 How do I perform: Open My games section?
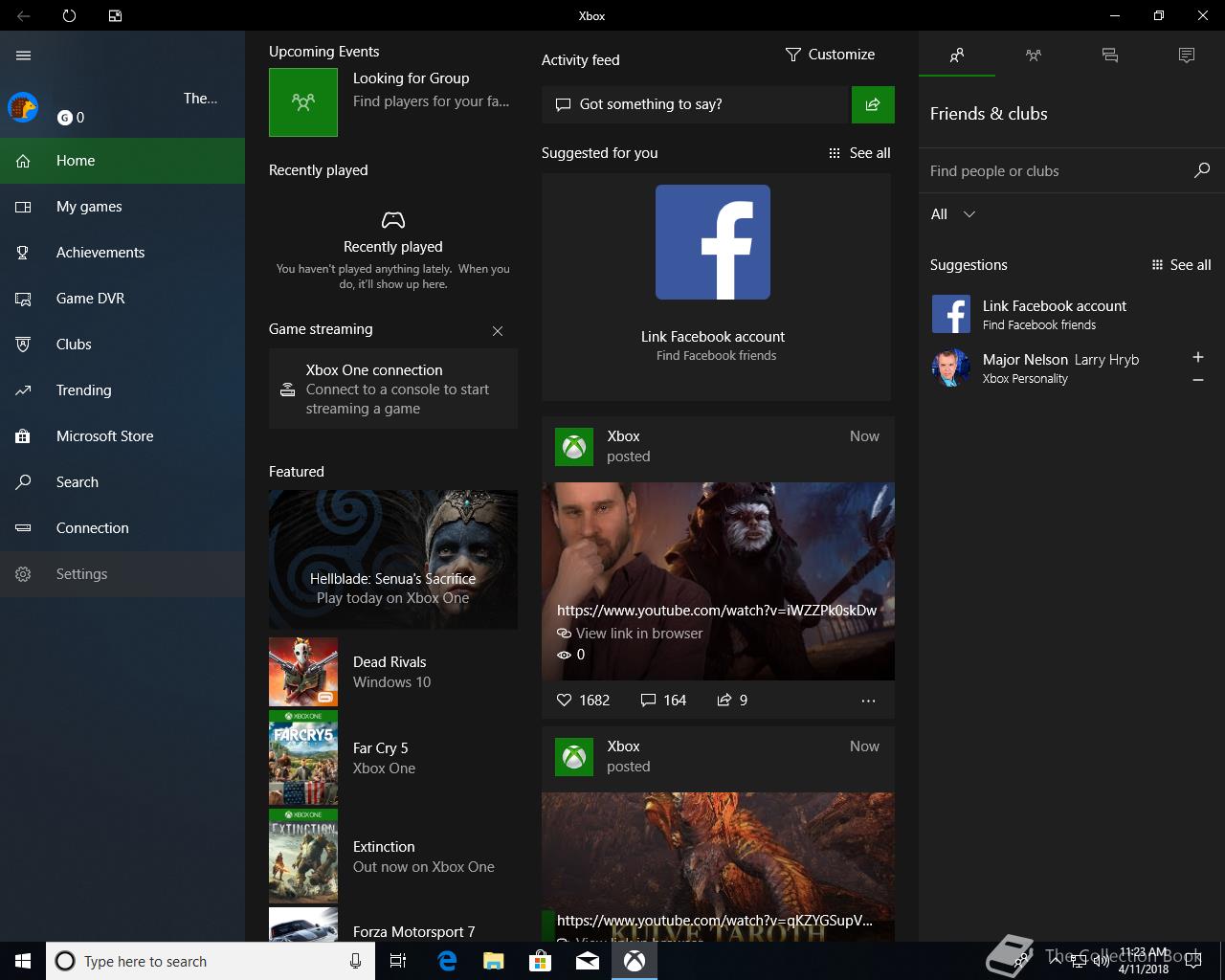122,207
